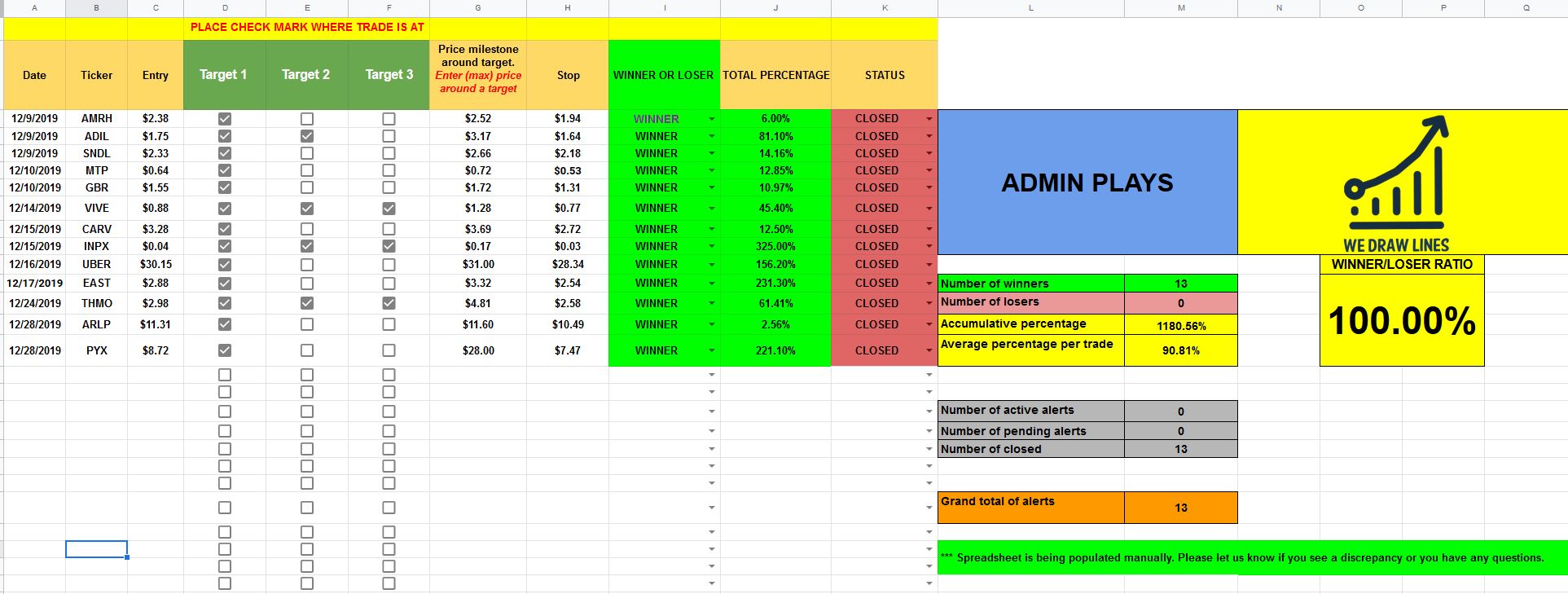
Task: Select the orange Grand total of alerts cell
Action: click(1030, 507)
